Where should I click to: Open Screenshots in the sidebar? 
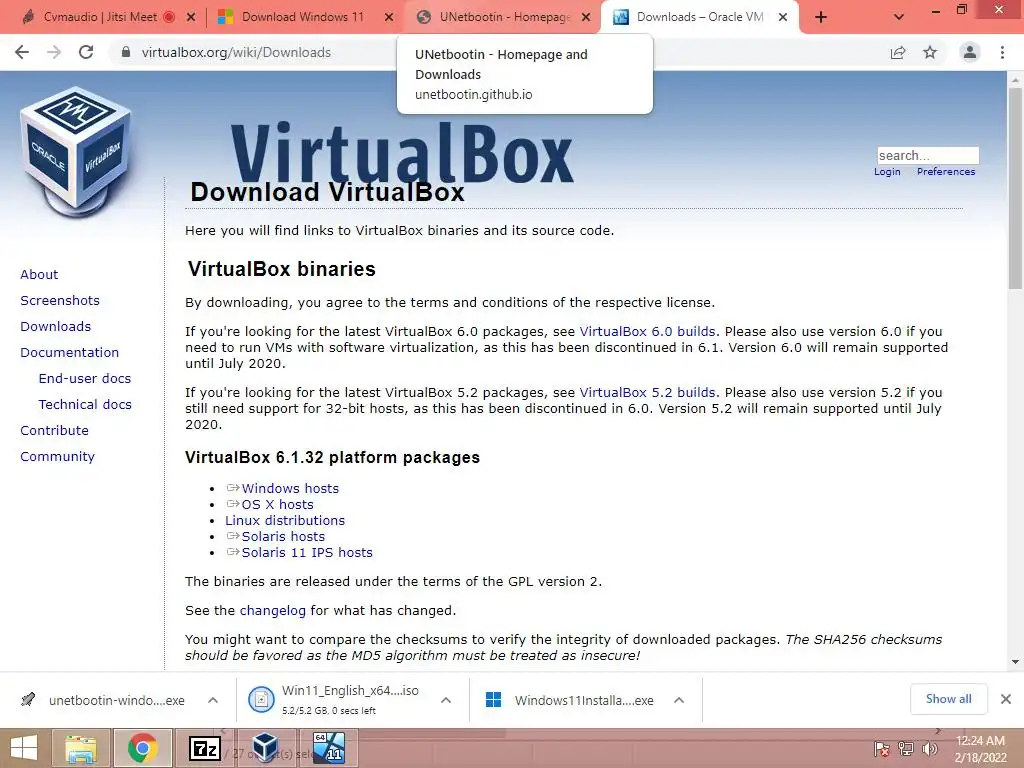click(x=60, y=300)
